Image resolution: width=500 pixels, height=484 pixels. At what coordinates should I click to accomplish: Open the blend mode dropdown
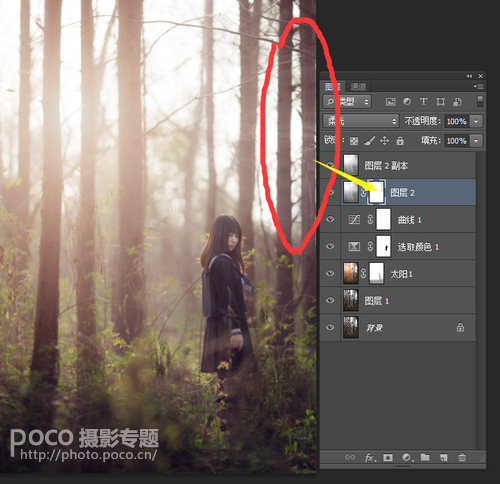click(361, 121)
